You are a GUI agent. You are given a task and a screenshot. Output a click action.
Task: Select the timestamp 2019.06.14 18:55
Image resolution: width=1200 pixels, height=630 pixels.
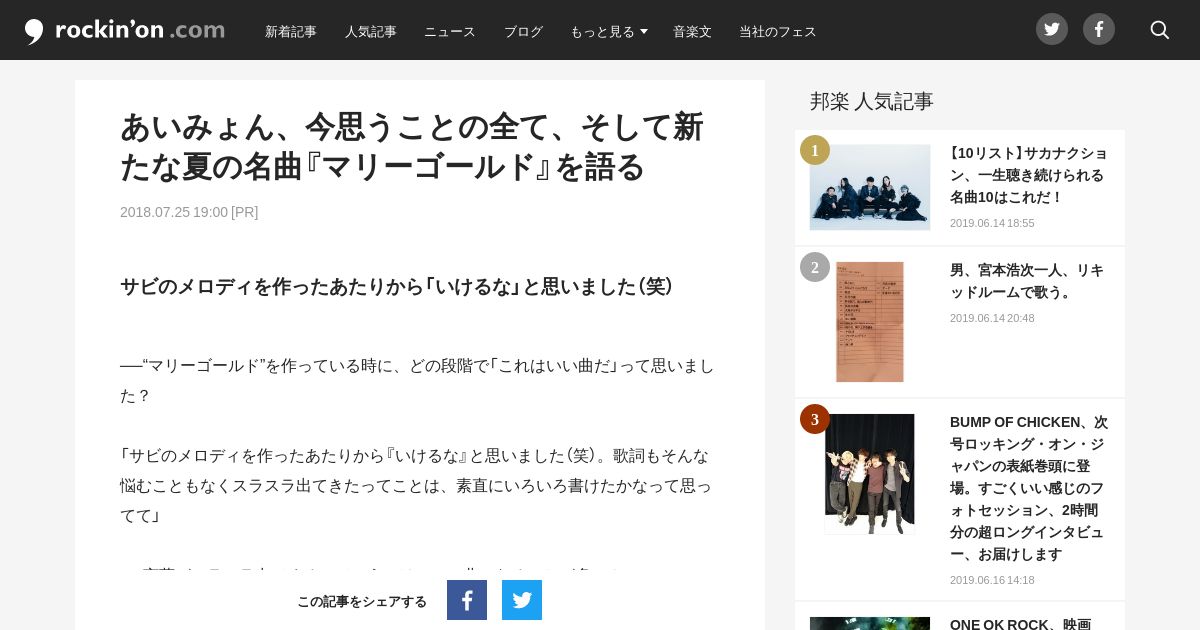992,223
